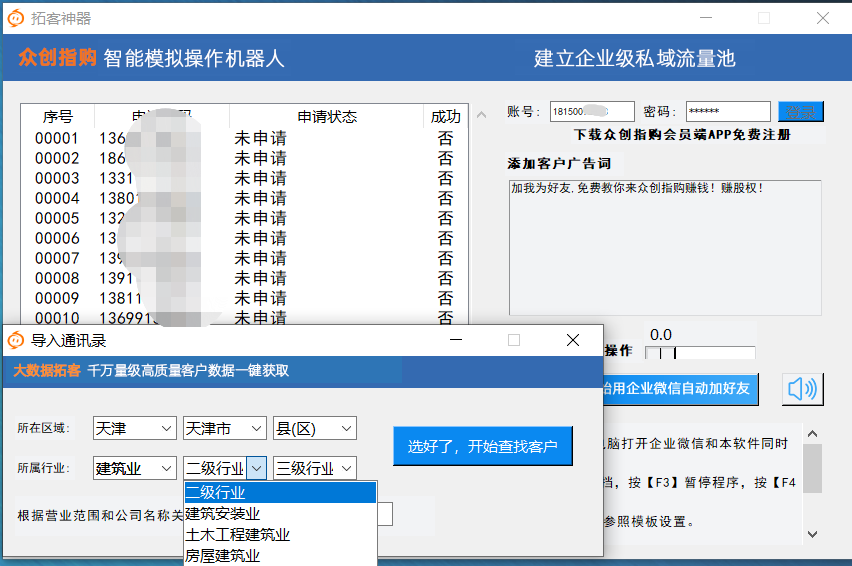The image size is (852, 566).
Task: Click the 申请状态 column header
Action: (327, 116)
